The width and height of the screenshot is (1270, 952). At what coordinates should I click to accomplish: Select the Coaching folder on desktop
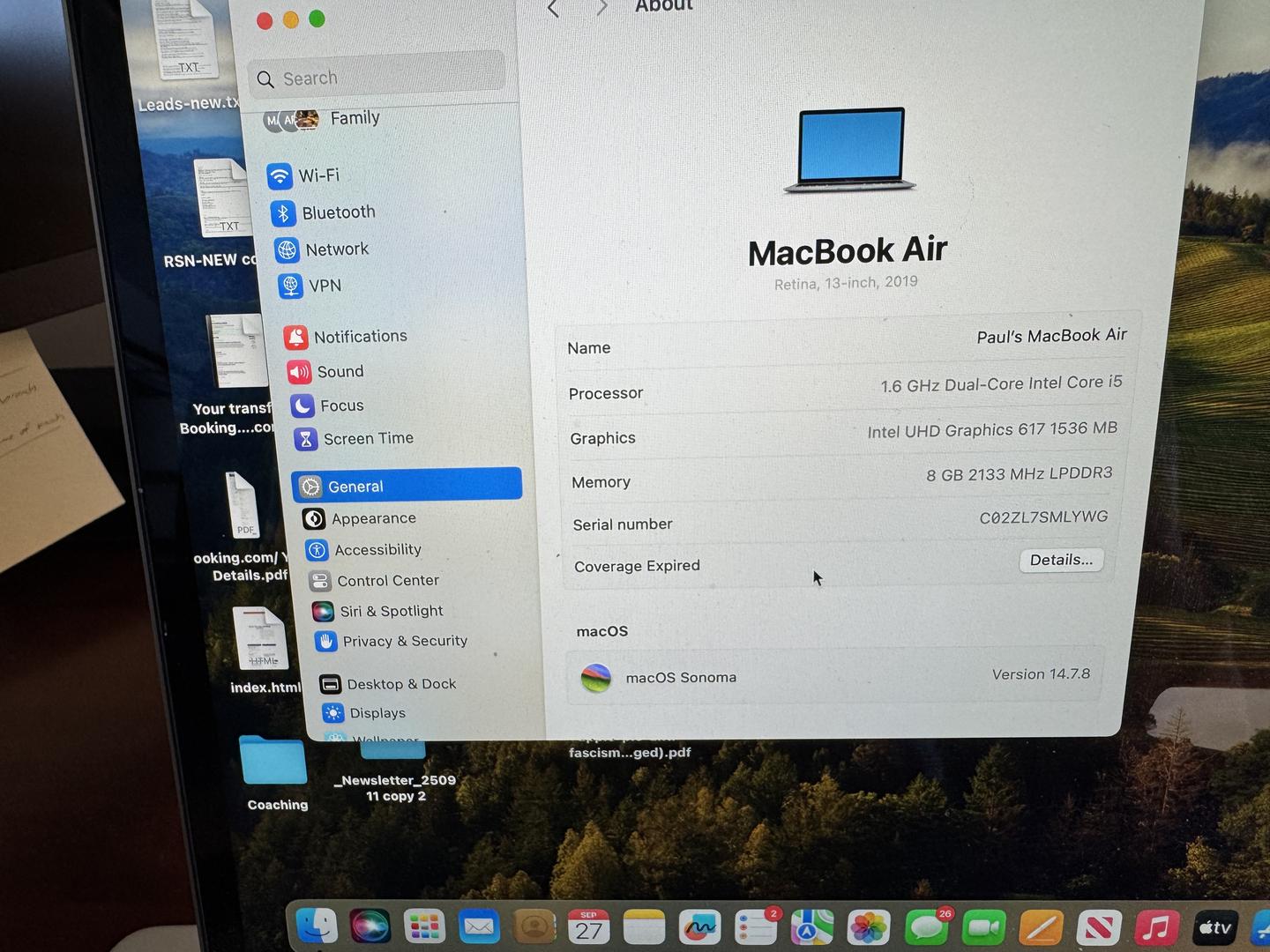(274, 772)
